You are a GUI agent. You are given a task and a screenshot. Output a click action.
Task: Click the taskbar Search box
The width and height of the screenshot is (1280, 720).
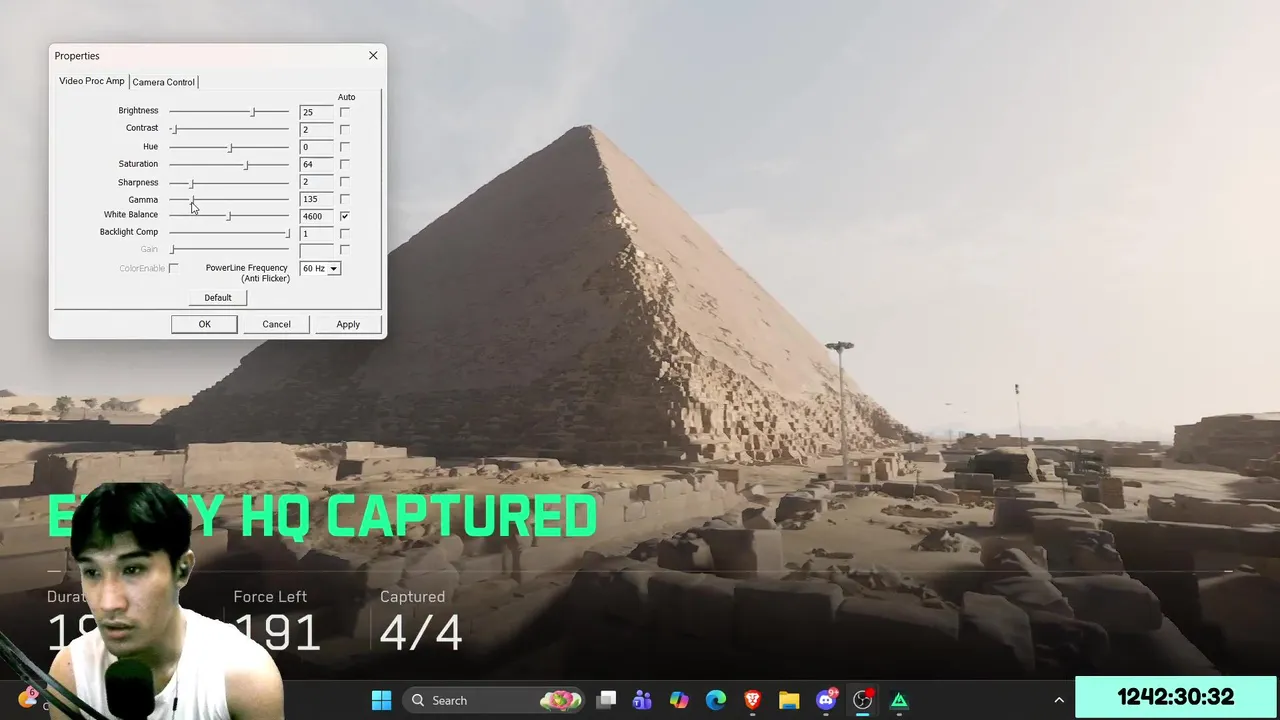pos(494,700)
